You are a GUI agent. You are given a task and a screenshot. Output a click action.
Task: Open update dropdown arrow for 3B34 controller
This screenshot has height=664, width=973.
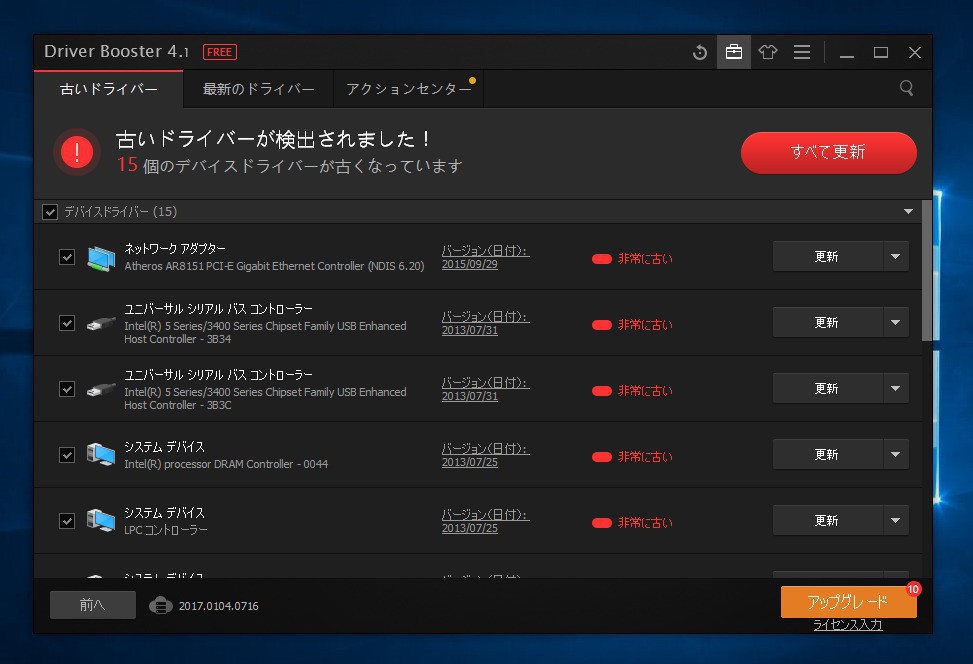click(895, 322)
